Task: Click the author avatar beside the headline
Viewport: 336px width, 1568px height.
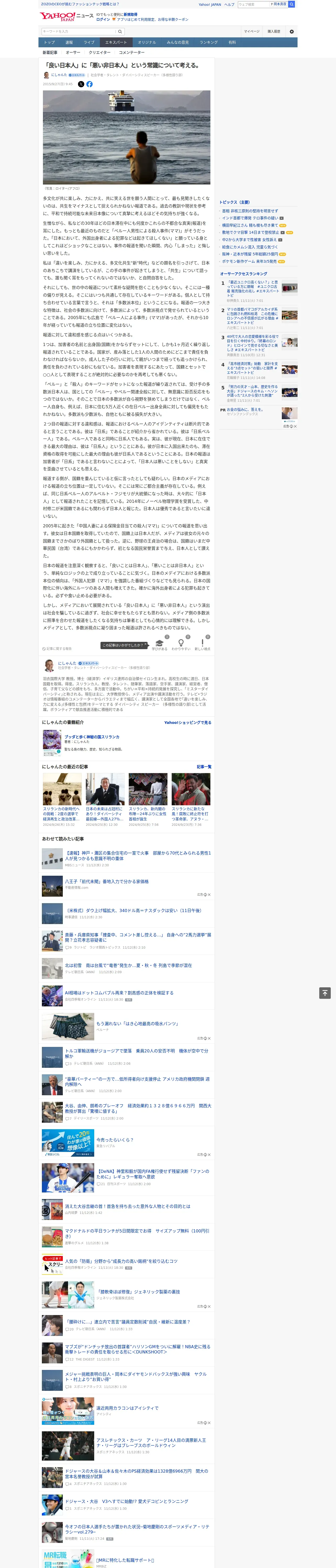Action: click(x=46, y=76)
